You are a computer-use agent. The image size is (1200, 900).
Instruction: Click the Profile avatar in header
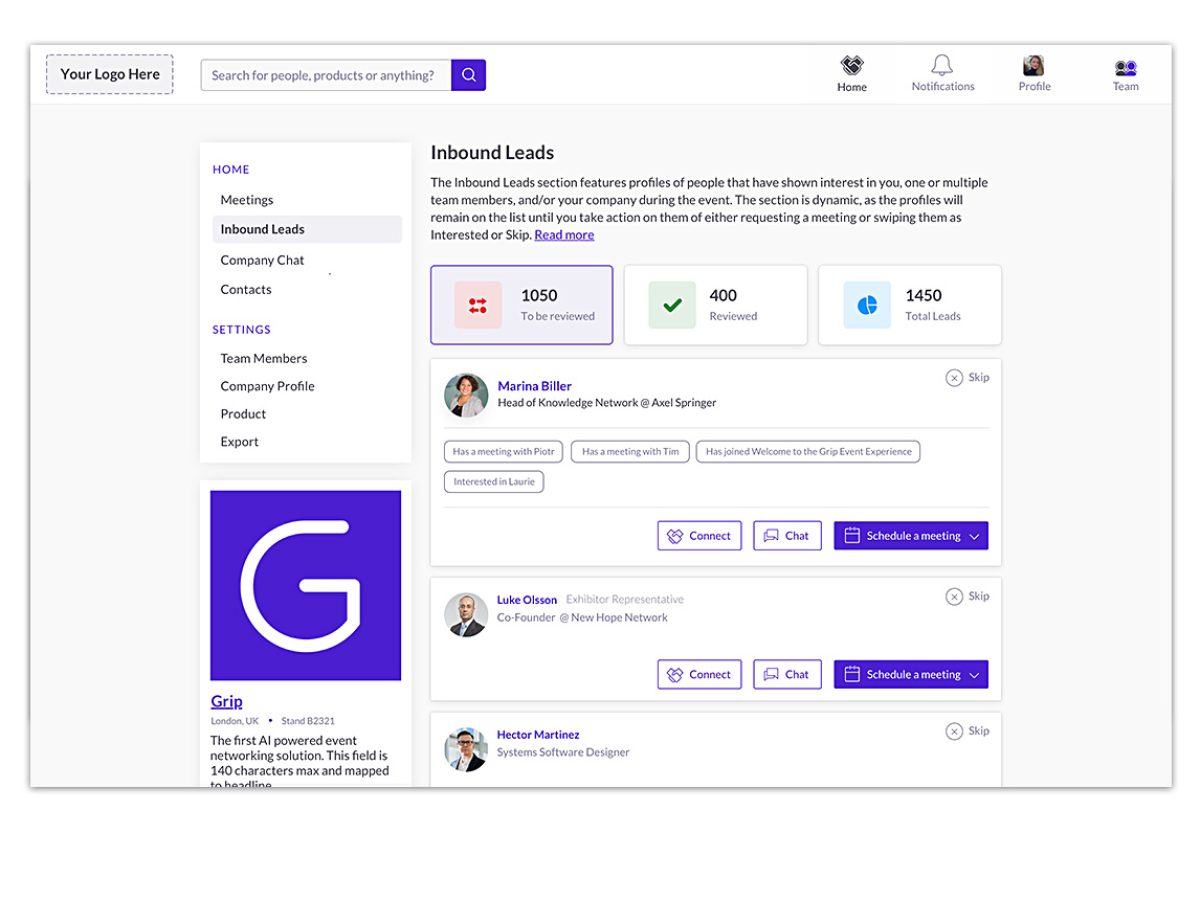point(1033,66)
